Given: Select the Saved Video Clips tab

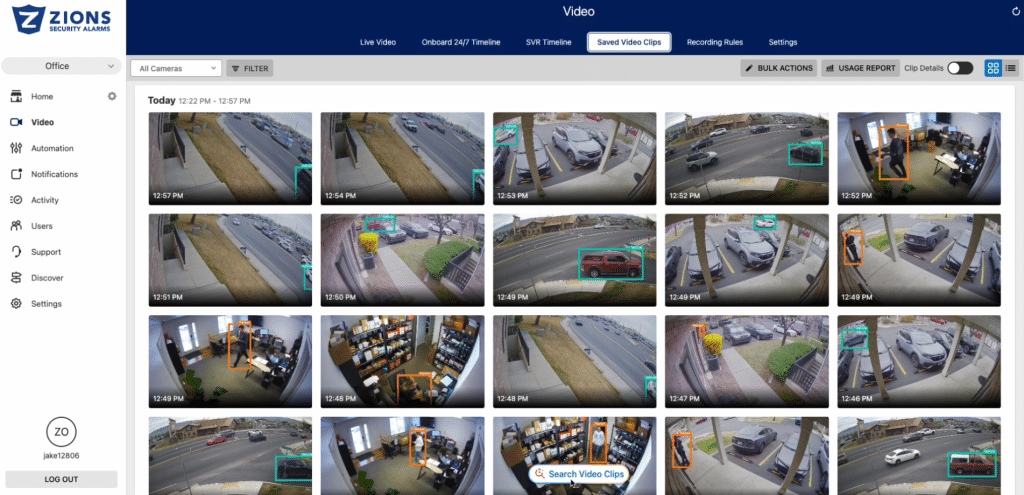Looking at the screenshot, I should (x=629, y=42).
